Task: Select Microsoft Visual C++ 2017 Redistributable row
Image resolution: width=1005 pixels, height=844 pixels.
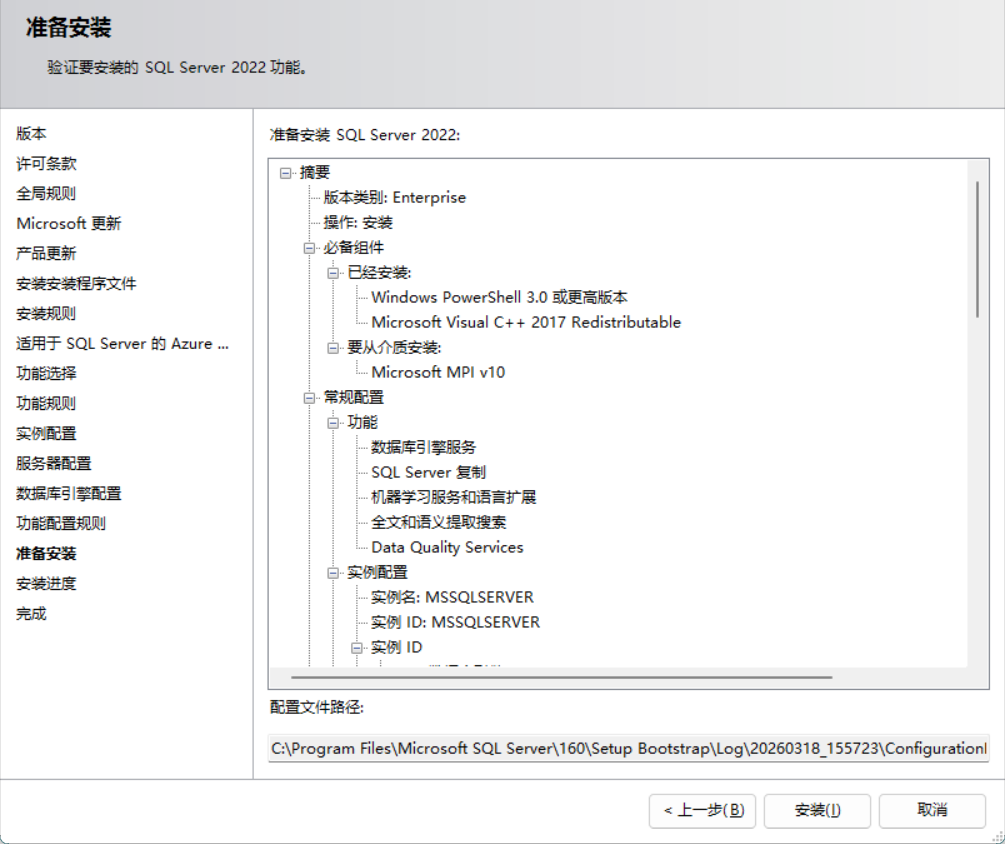Action: tap(526, 322)
